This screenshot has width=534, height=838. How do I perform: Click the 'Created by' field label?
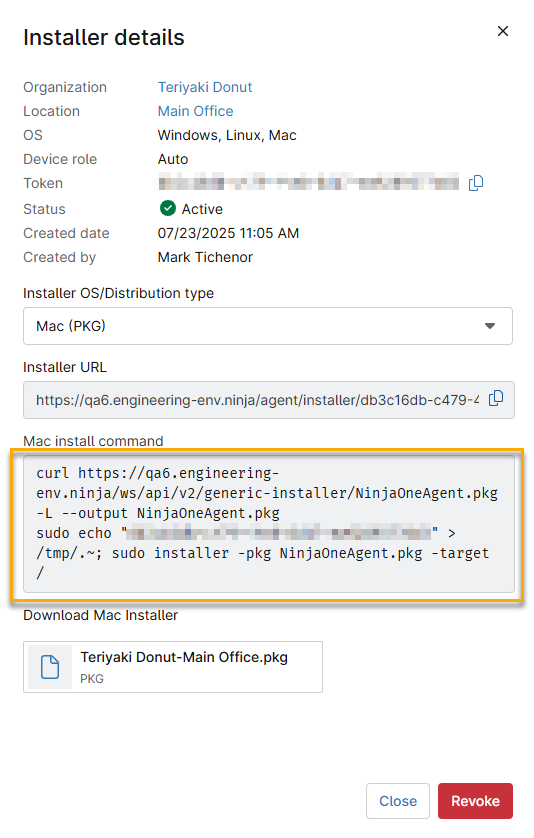tap(59, 257)
